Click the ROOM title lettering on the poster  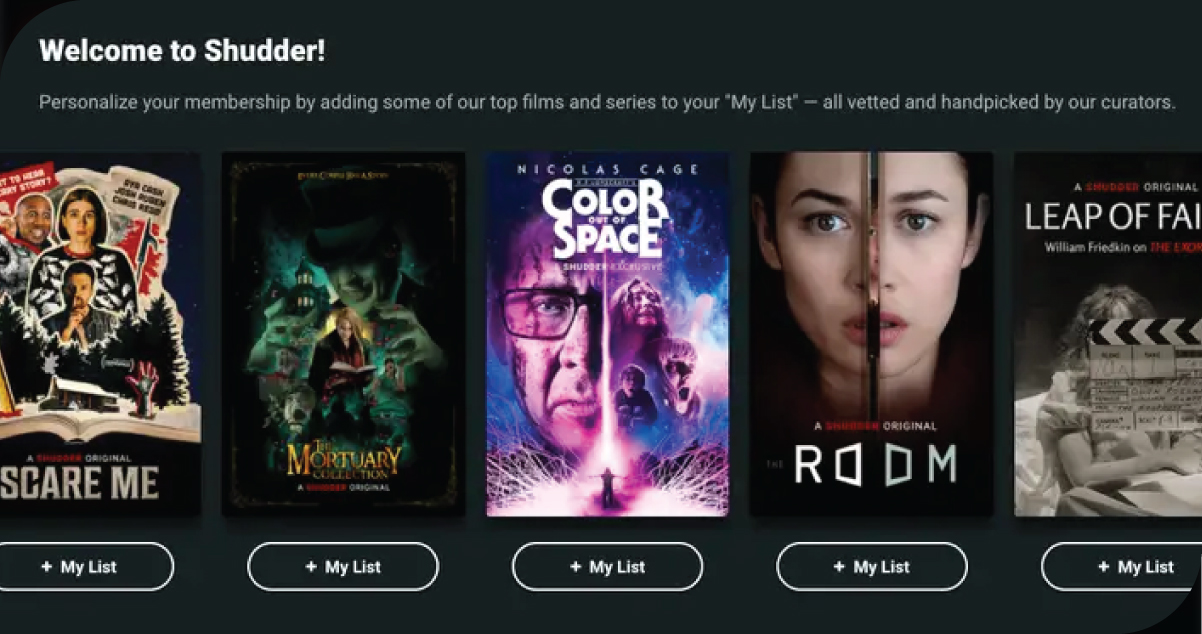pos(876,464)
